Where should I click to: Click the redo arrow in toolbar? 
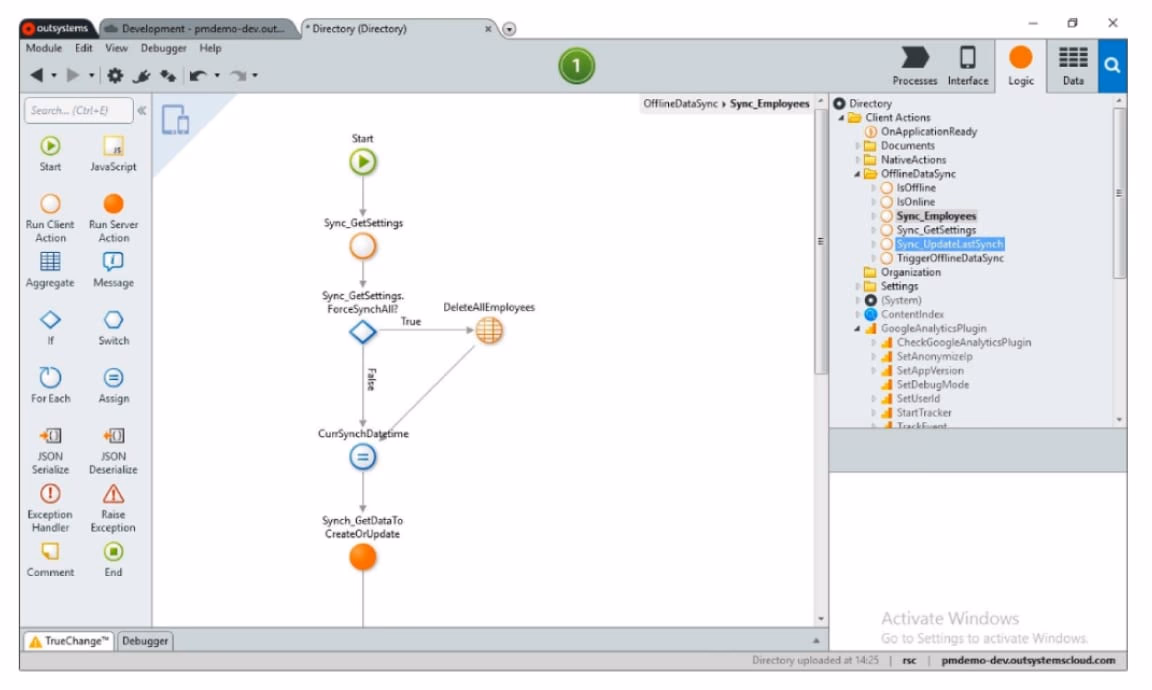pyautogui.click(x=239, y=75)
